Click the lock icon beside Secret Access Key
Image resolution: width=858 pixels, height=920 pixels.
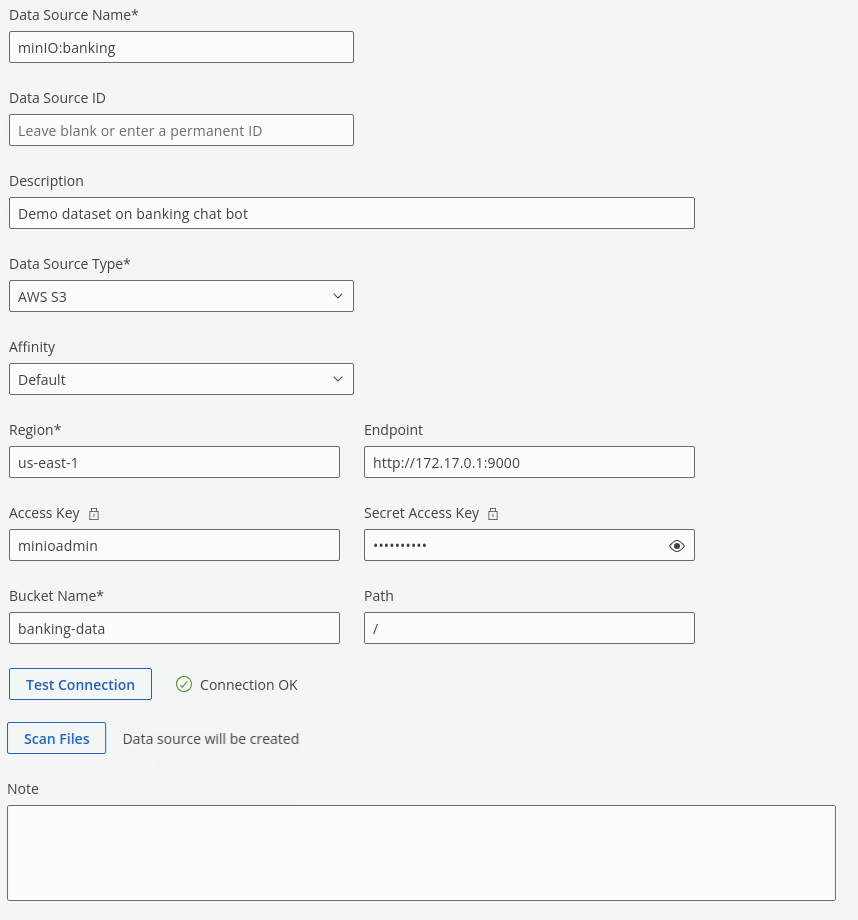click(493, 514)
